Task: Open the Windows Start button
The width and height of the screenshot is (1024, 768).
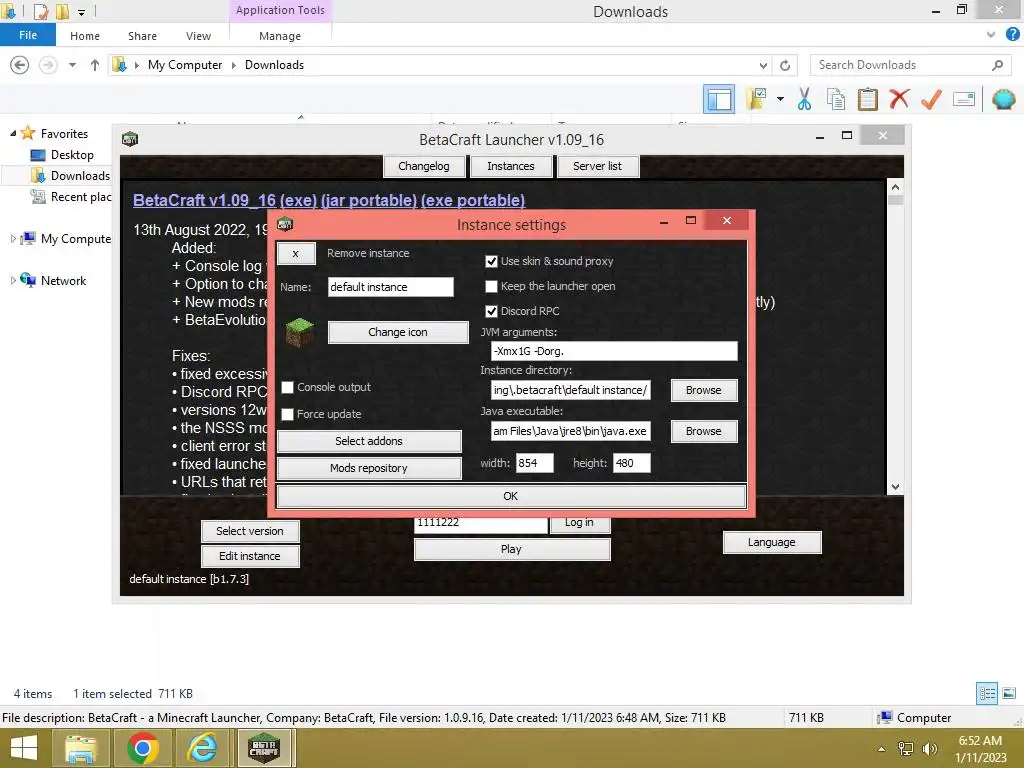Action: pos(24,748)
